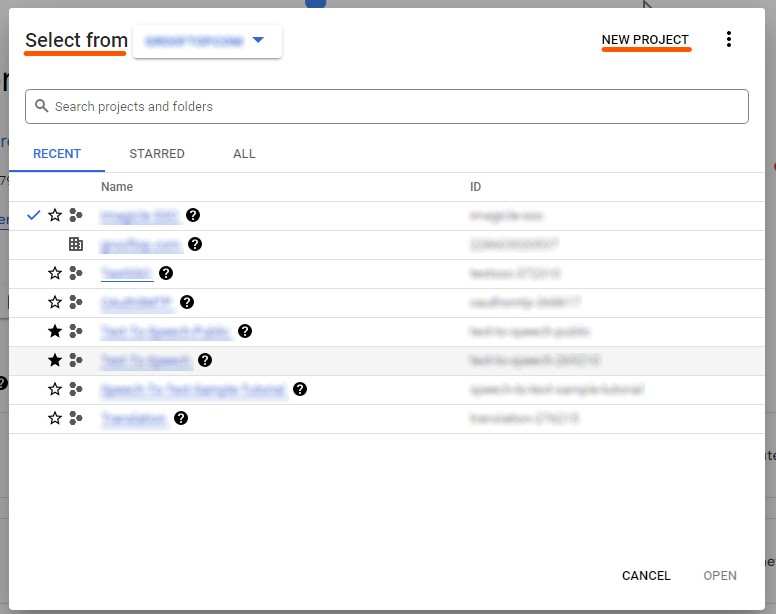Click help icon beside the Translation project
This screenshot has height=614, width=776.
pyautogui.click(x=181, y=418)
